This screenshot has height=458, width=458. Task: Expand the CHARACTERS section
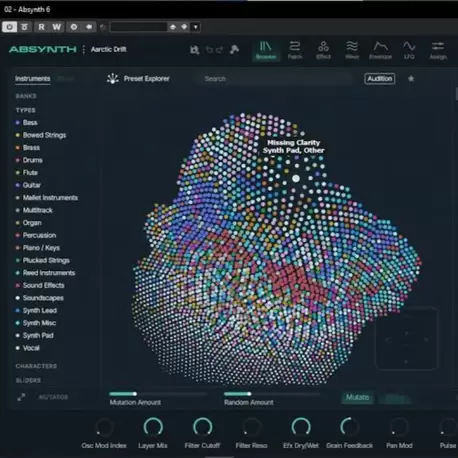tap(36, 366)
